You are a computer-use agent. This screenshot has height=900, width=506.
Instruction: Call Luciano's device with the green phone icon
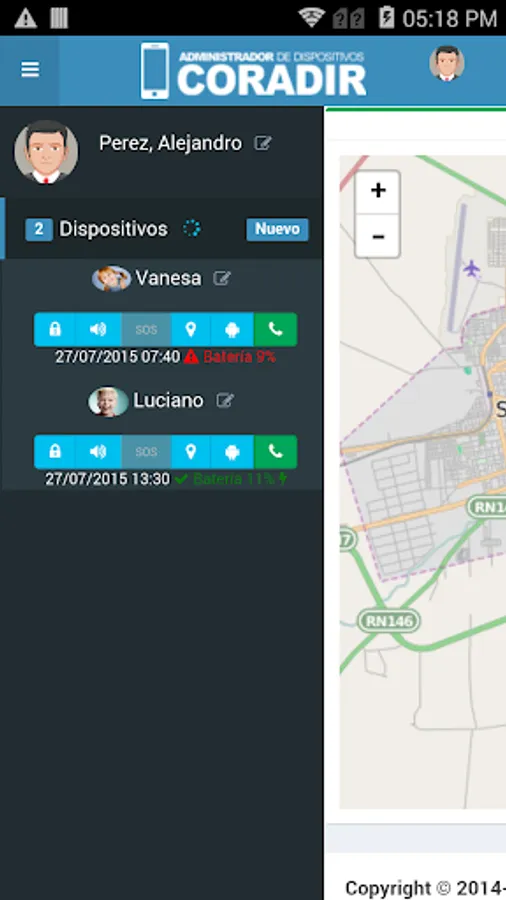click(x=275, y=452)
